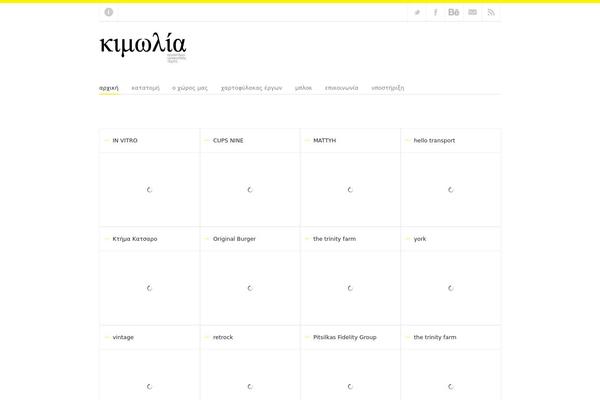Click the κιμωλία logo
600x400 pixels.
143,47
